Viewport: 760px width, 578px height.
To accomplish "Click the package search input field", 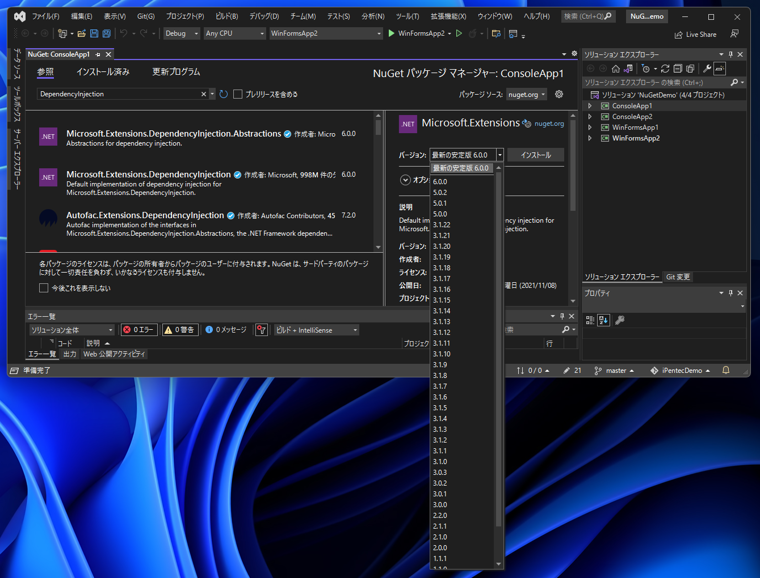I will (x=119, y=94).
